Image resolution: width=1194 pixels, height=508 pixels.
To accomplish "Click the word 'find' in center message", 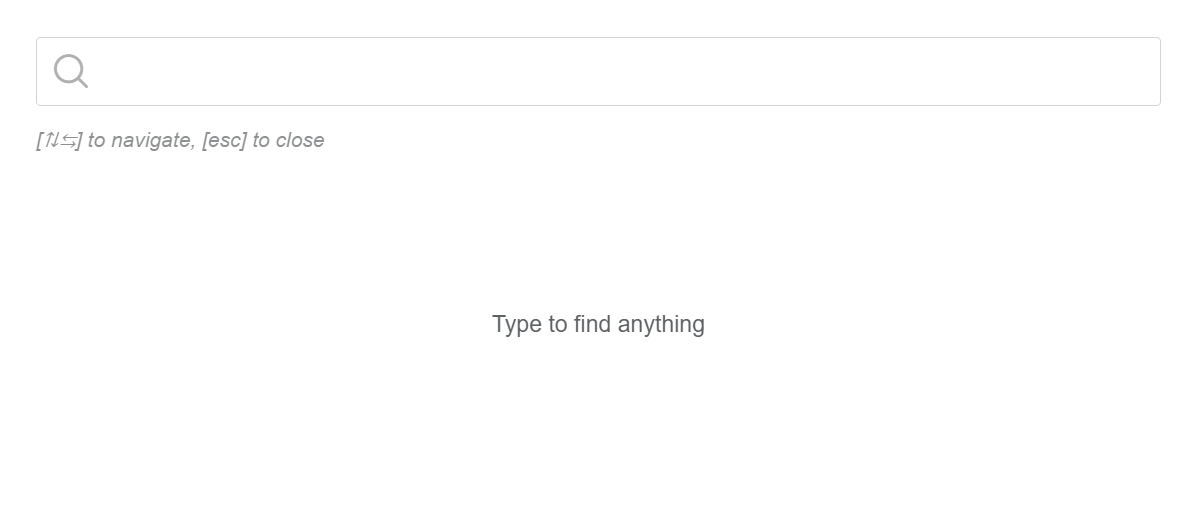I will point(592,324).
